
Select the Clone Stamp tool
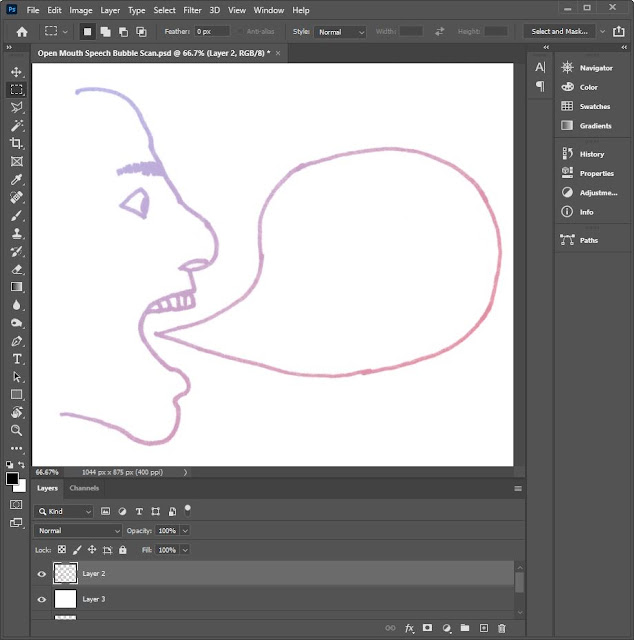click(16, 233)
